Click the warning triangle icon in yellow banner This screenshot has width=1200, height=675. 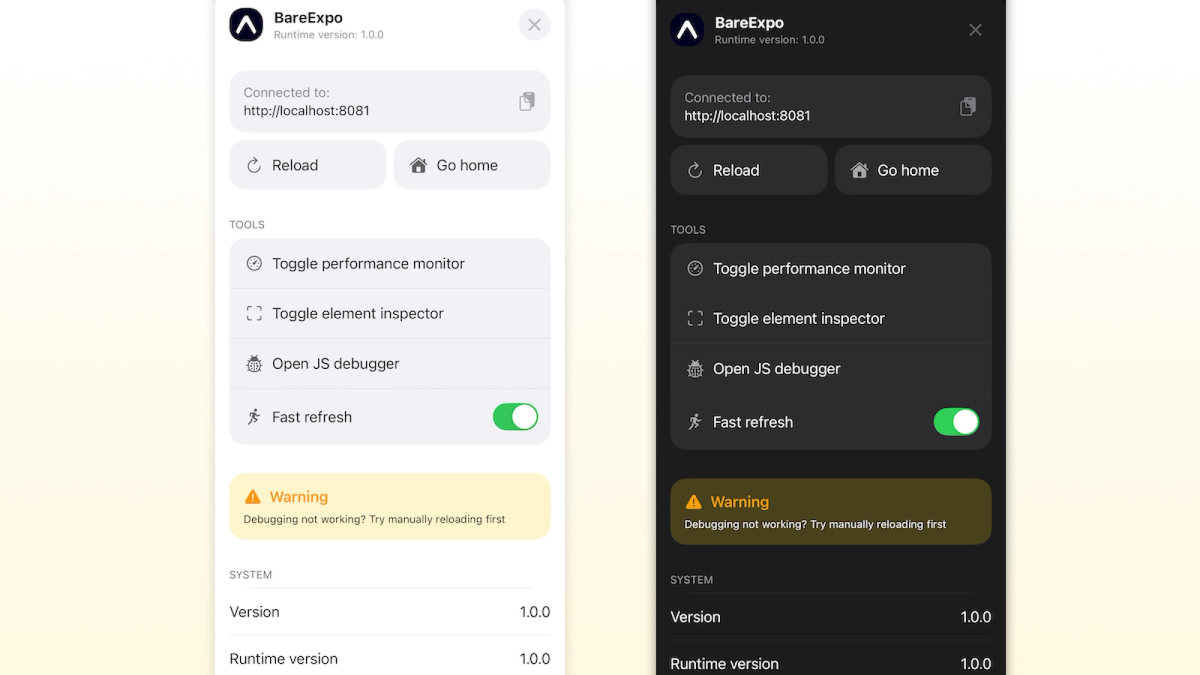click(x=252, y=496)
